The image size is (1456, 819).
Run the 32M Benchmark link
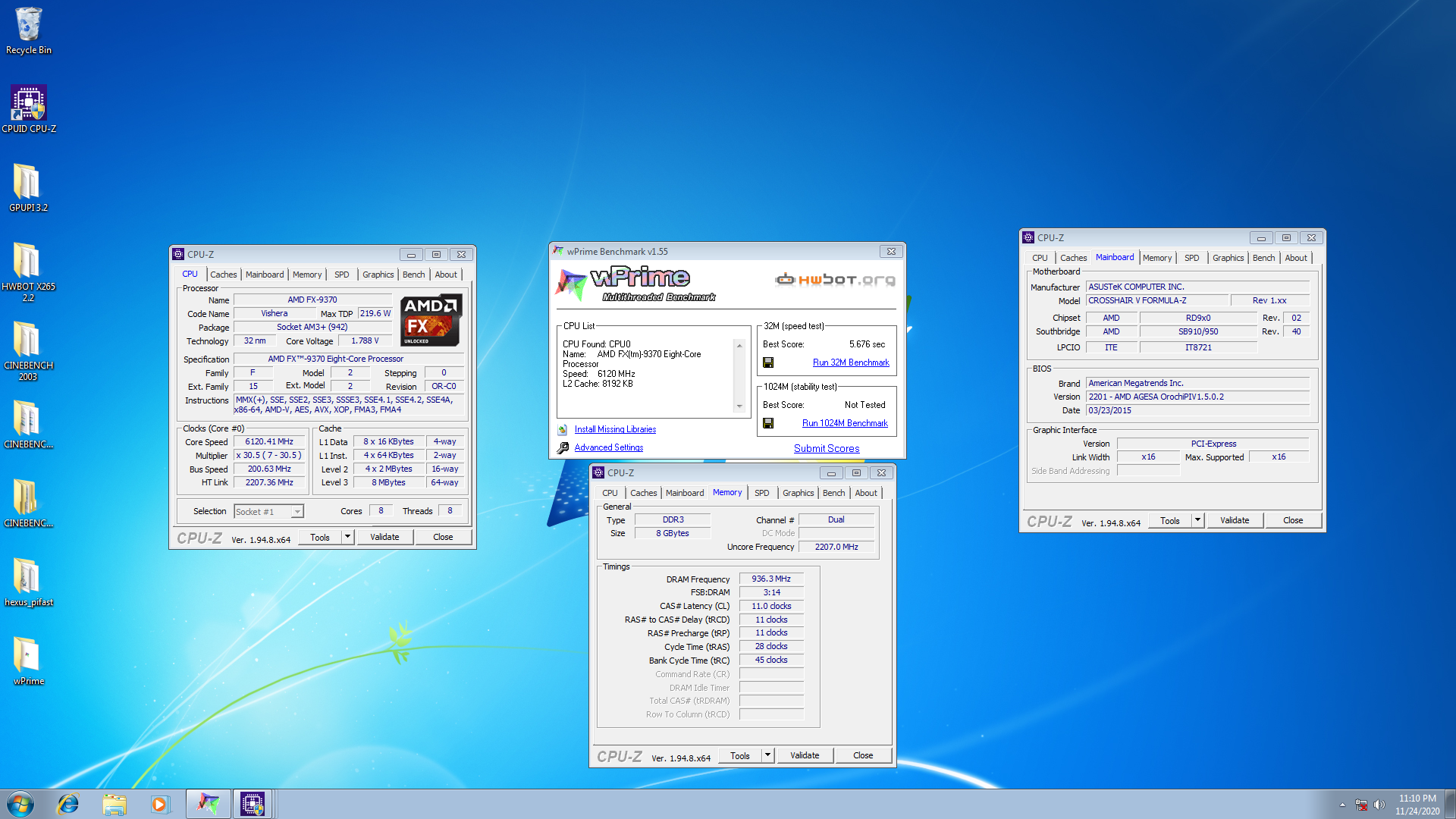851,362
